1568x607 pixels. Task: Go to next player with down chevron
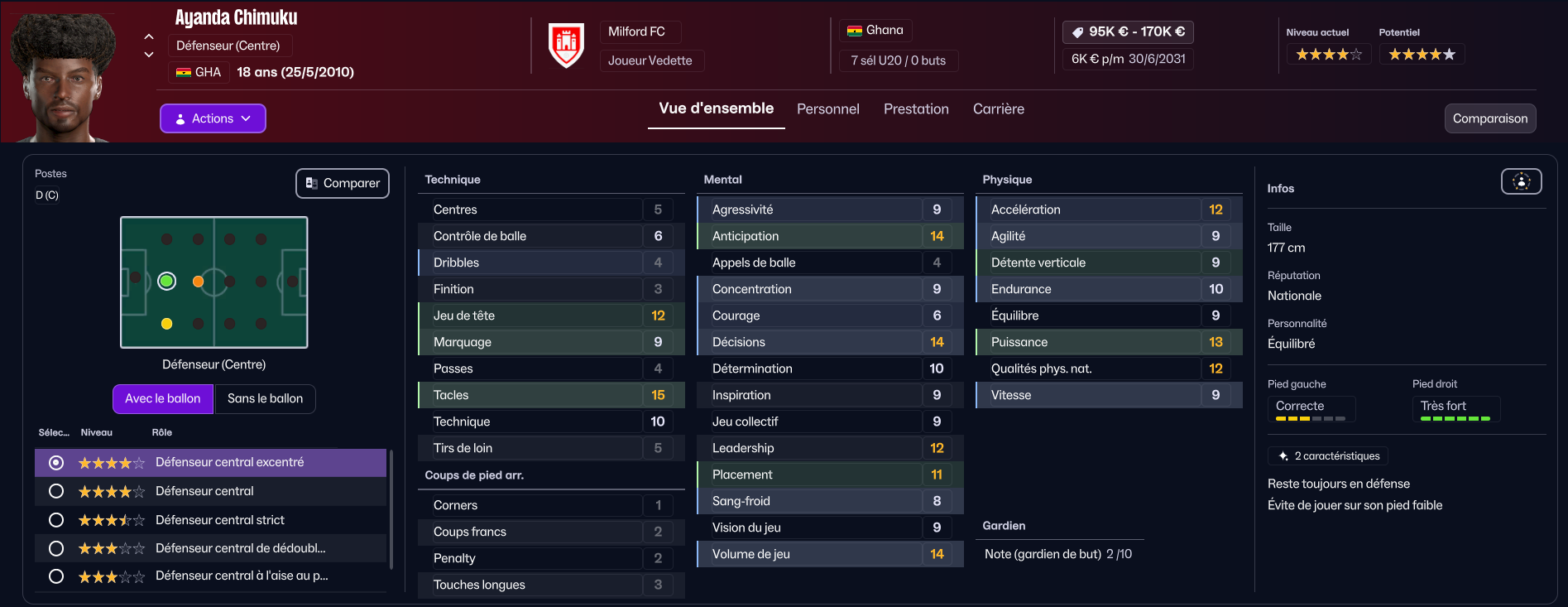click(x=149, y=55)
